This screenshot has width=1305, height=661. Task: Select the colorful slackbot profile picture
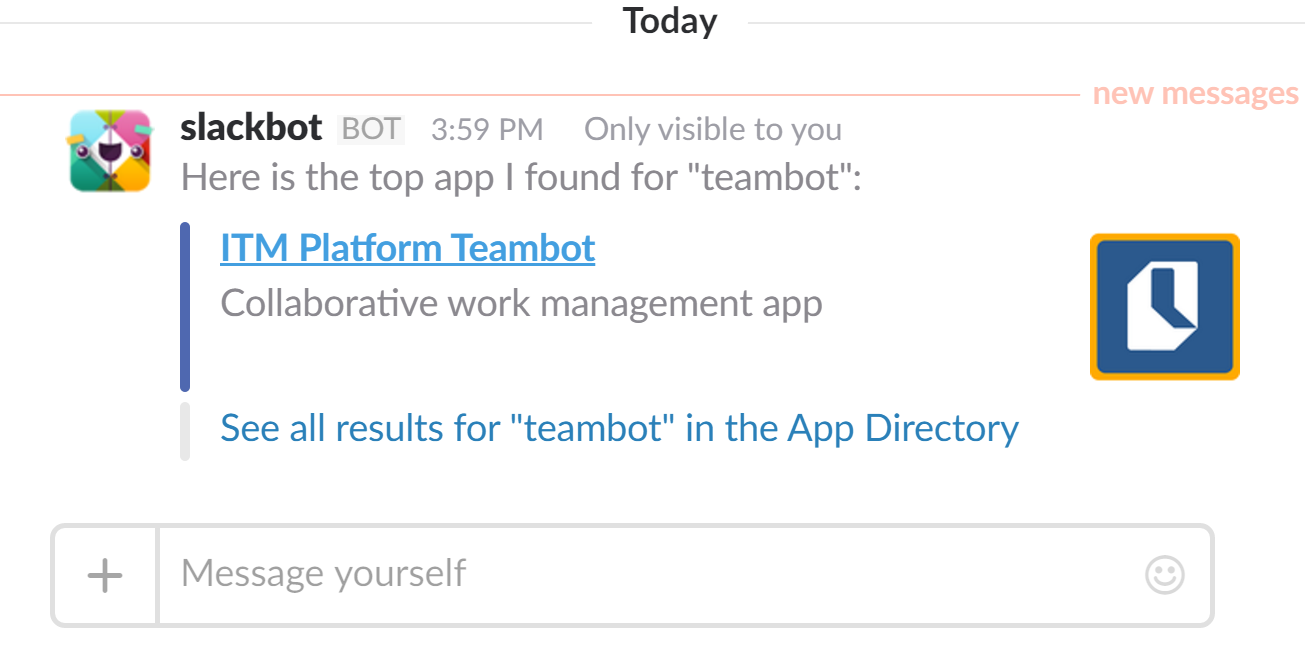pos(110,150)
